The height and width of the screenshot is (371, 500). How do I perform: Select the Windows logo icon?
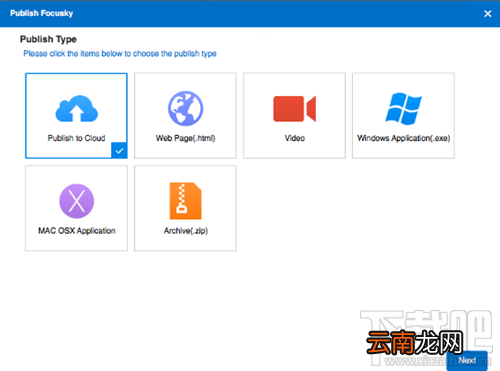[x=403, y=109]
